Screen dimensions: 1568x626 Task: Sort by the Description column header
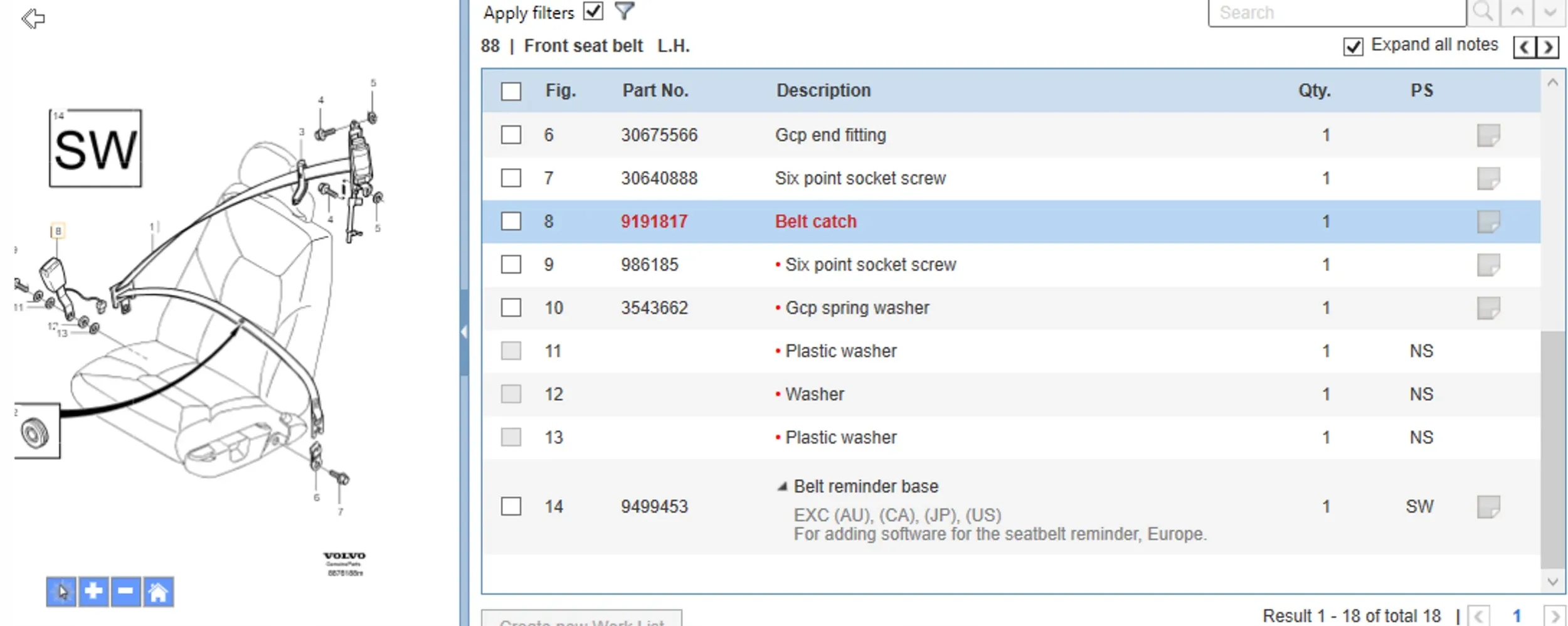click(x=824, y=90)
